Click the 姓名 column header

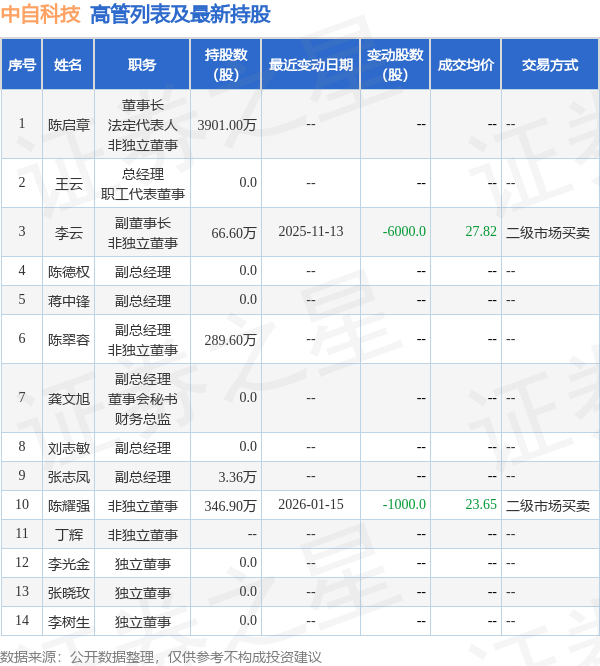[x=68, y=65]
